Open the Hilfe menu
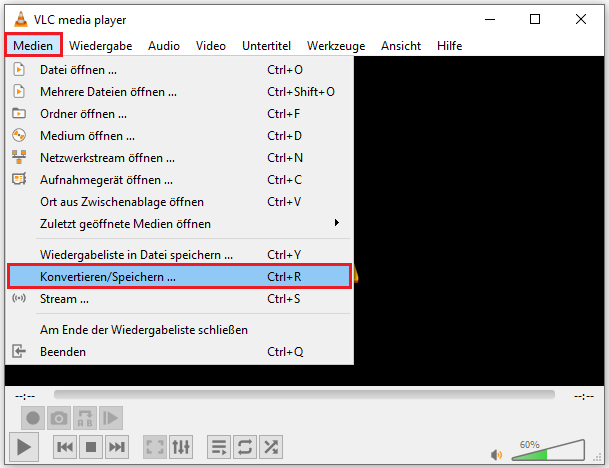Screen dimensions: 609x468 click(449, 46)
